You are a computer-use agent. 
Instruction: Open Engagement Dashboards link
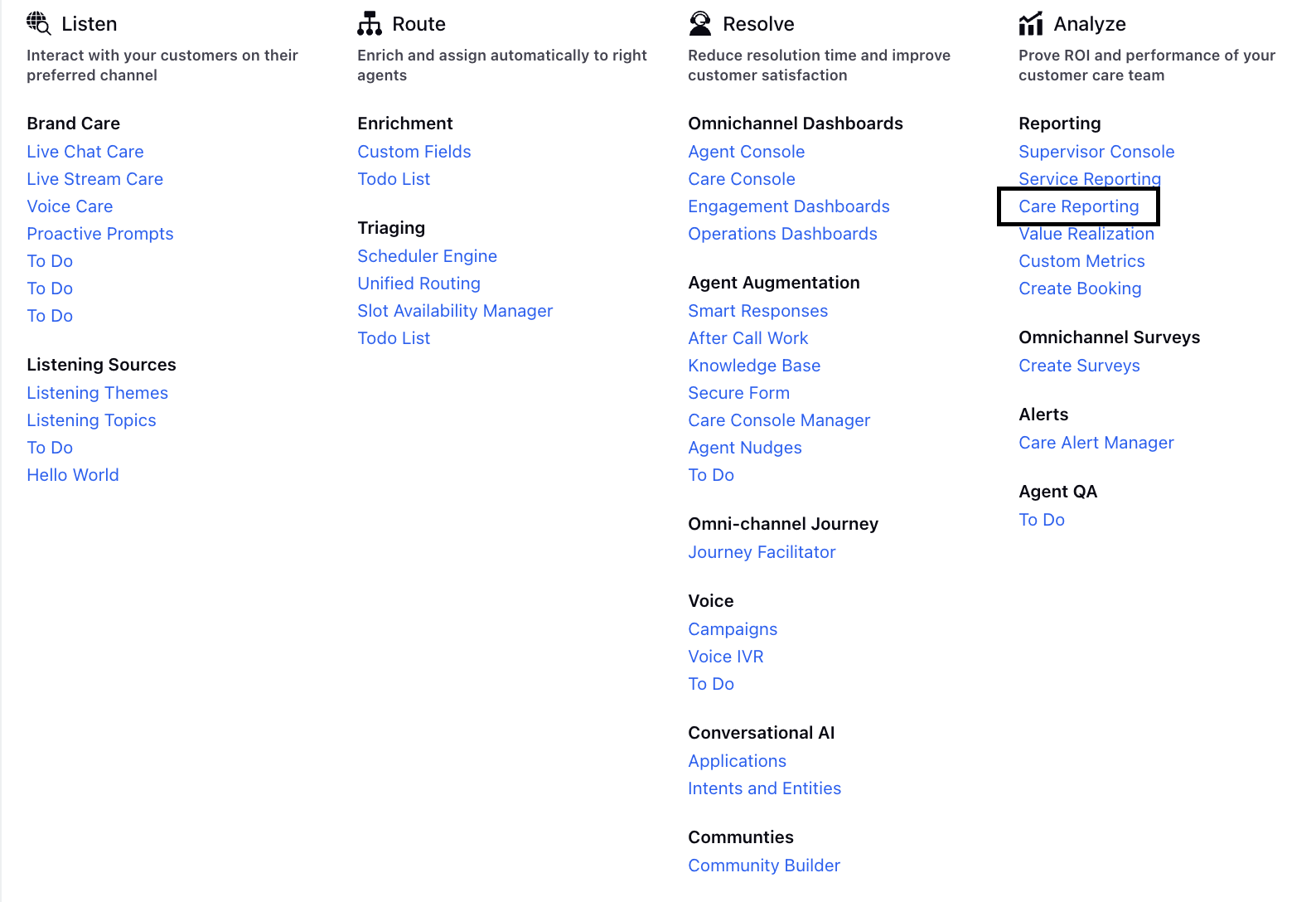(x=789, y=206)
